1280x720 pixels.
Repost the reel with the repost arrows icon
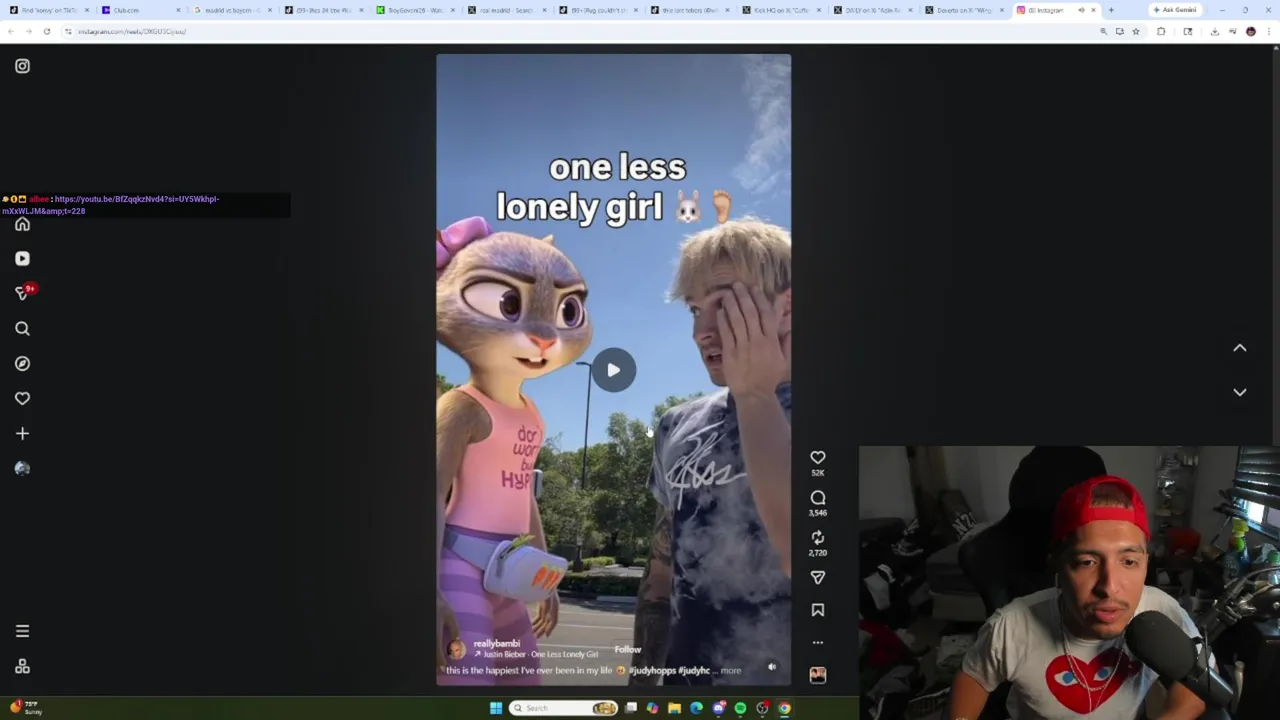click(x=817, y=538)
